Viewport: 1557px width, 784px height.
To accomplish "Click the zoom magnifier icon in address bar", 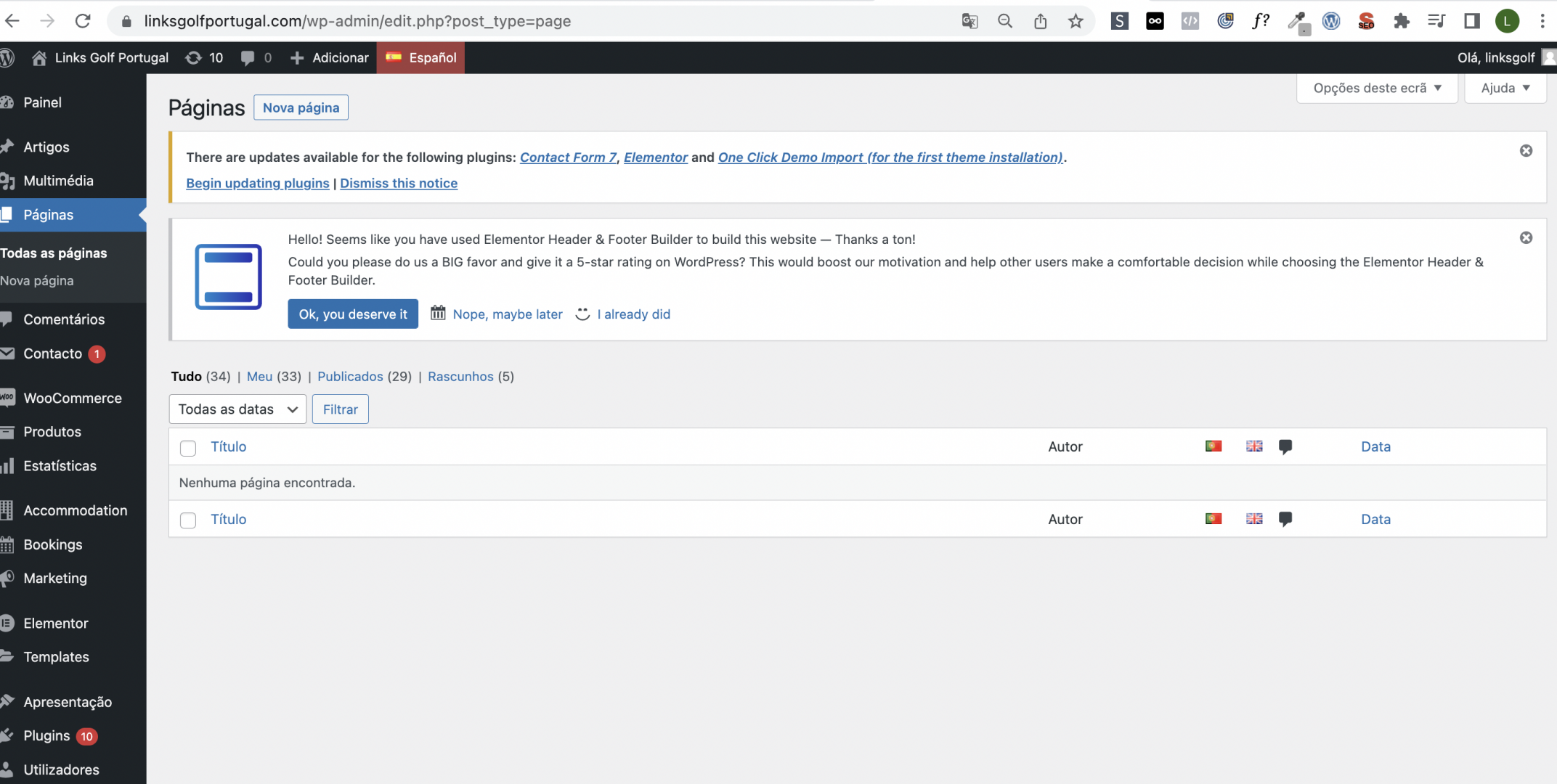I will [x=1005, y=21].
